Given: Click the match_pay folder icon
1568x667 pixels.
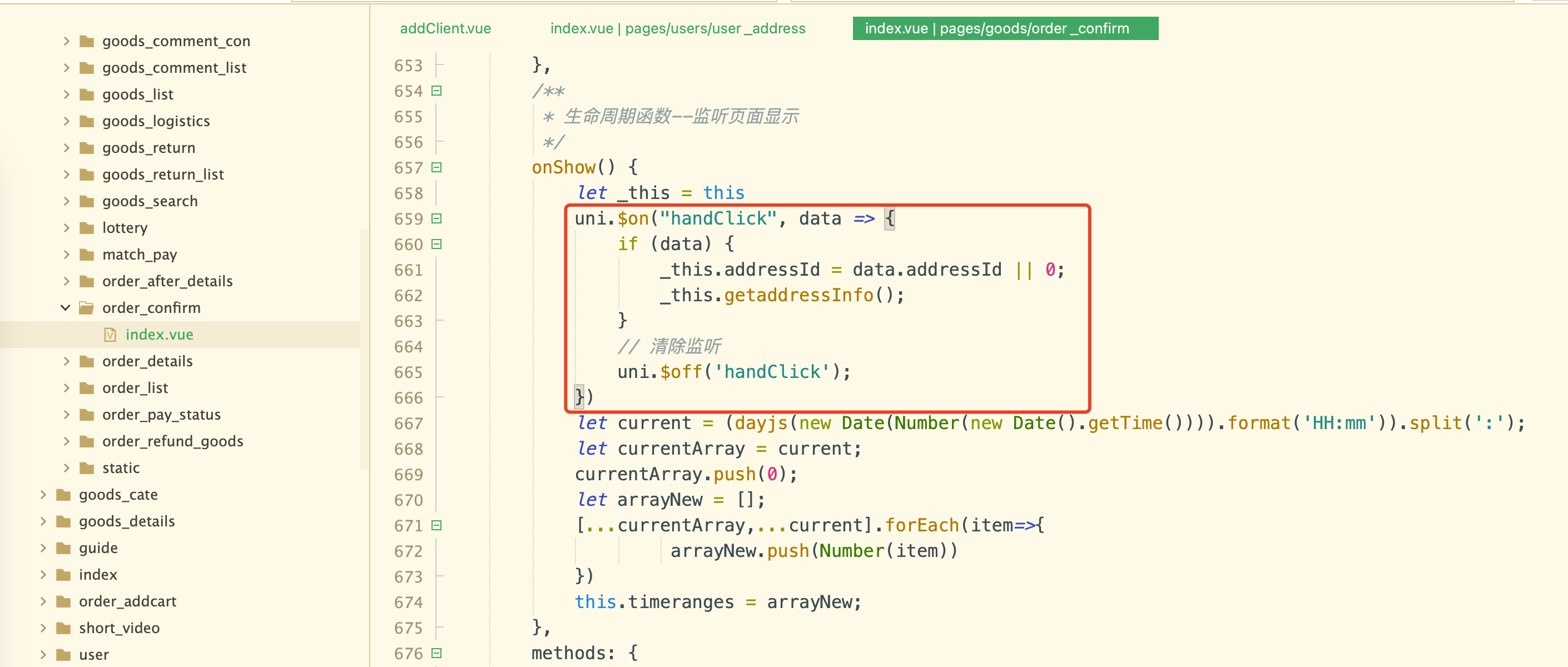Looking at the screenshot, I should tap(87, 255).
